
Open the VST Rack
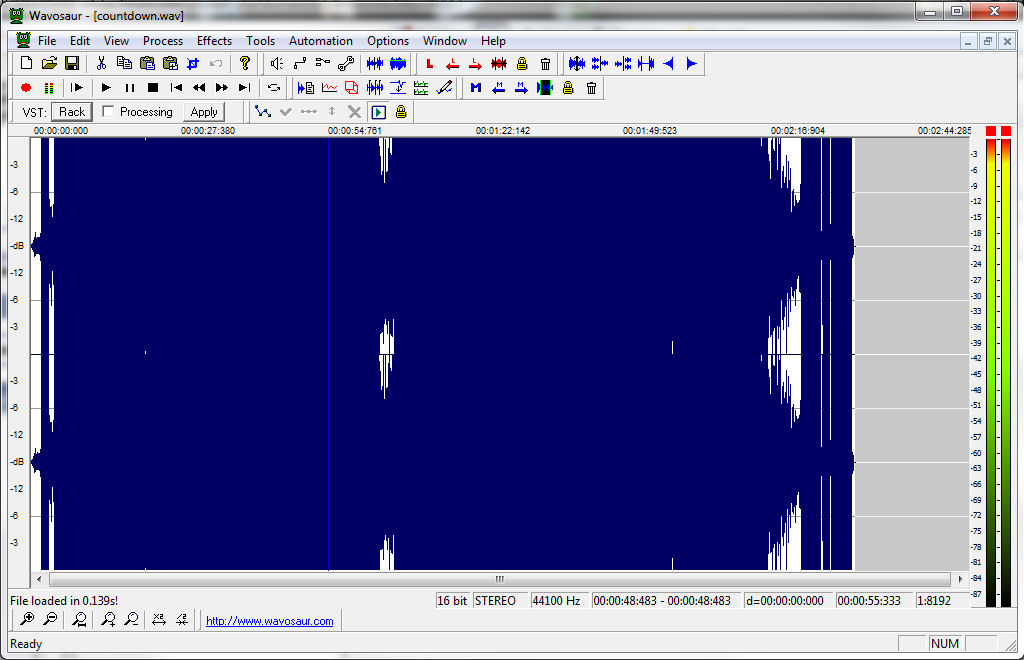pyautogui.click(x=72, y=112)
